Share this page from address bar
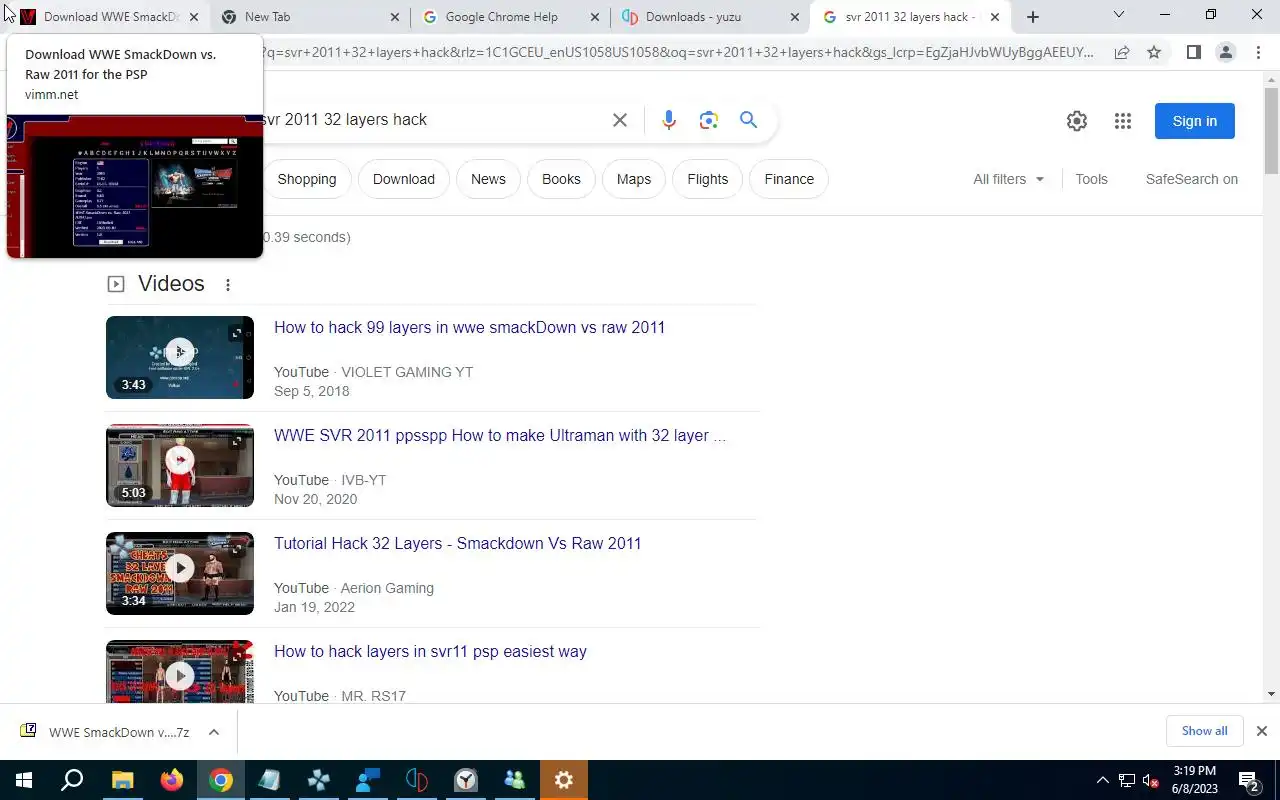Image resolution: width=1280 pixels, height=800 pixels. pos(1122,52)
